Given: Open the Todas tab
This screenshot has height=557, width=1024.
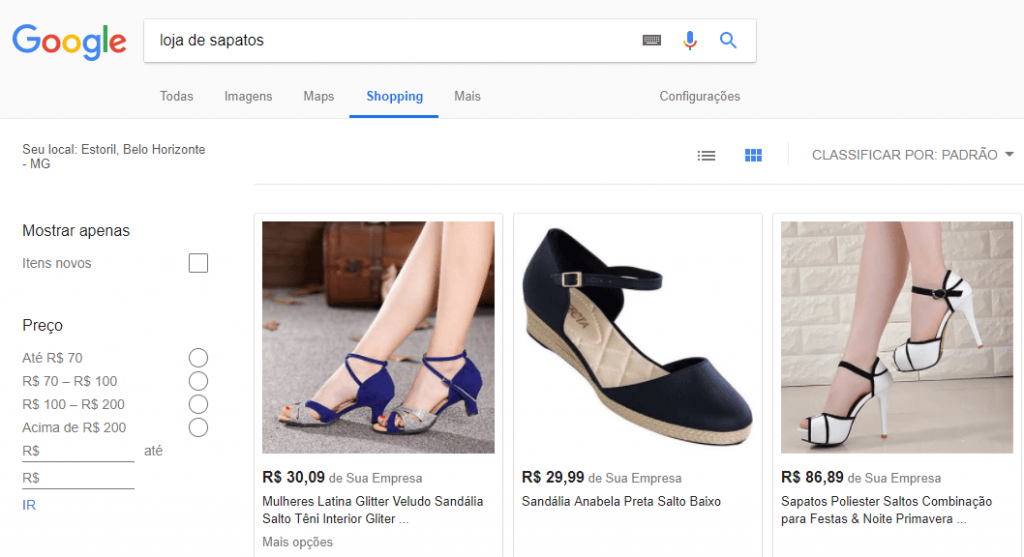Looking at the screenshot, I should tap(176, 96).
